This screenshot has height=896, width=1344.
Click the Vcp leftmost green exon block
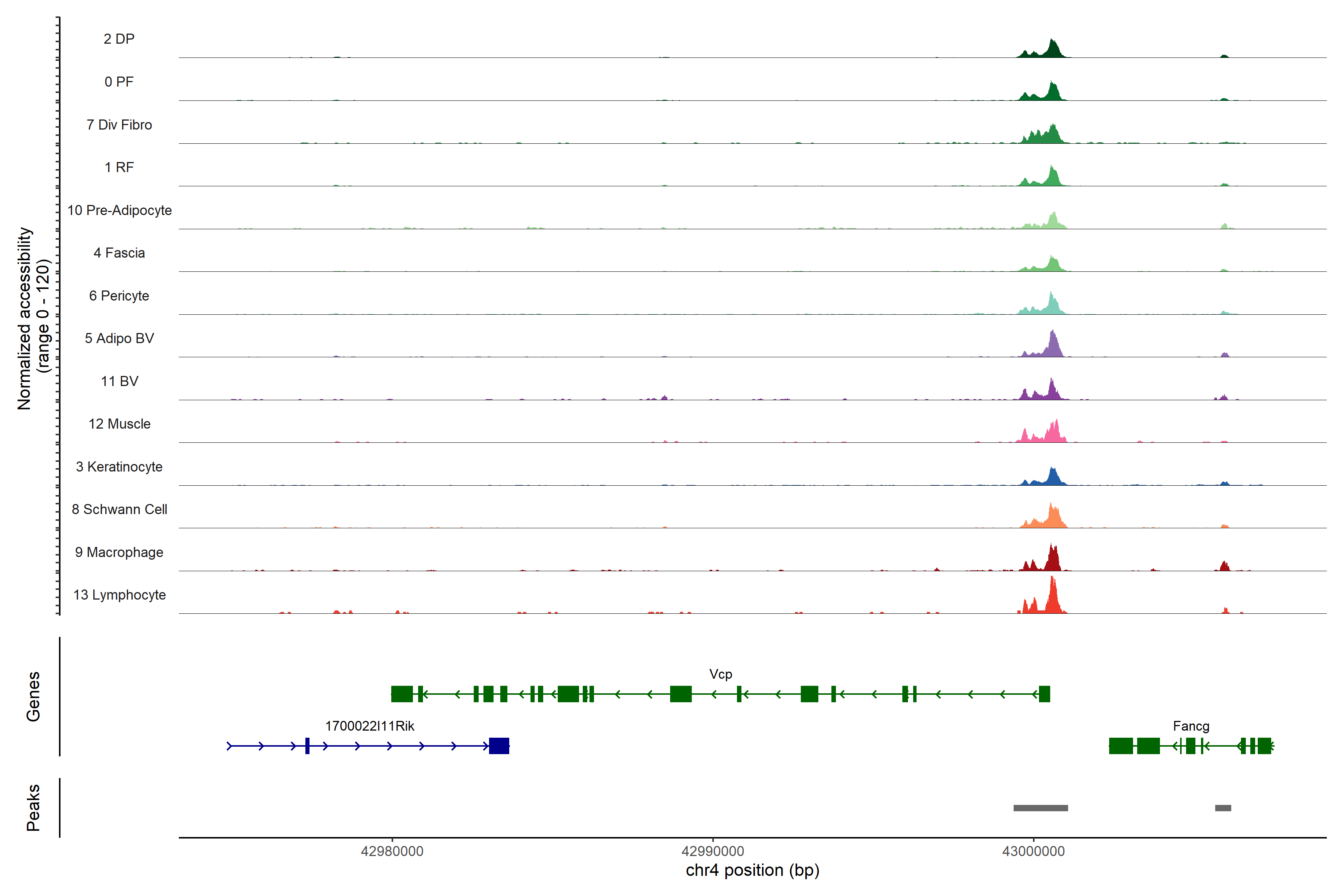coord(402,694)
